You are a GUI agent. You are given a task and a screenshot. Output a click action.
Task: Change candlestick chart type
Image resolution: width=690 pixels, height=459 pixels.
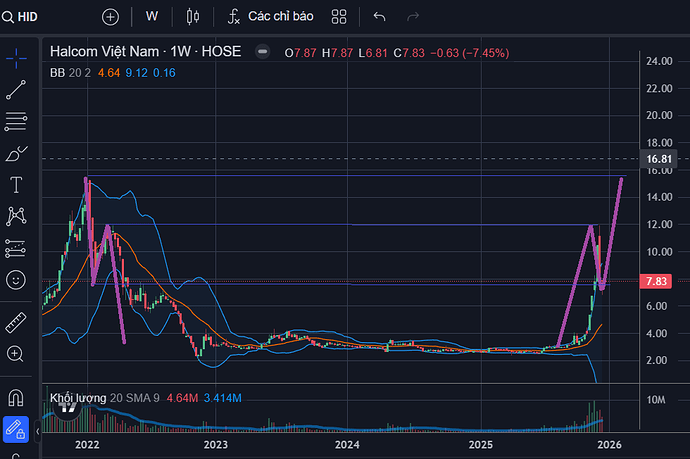(x=193, y=17)
